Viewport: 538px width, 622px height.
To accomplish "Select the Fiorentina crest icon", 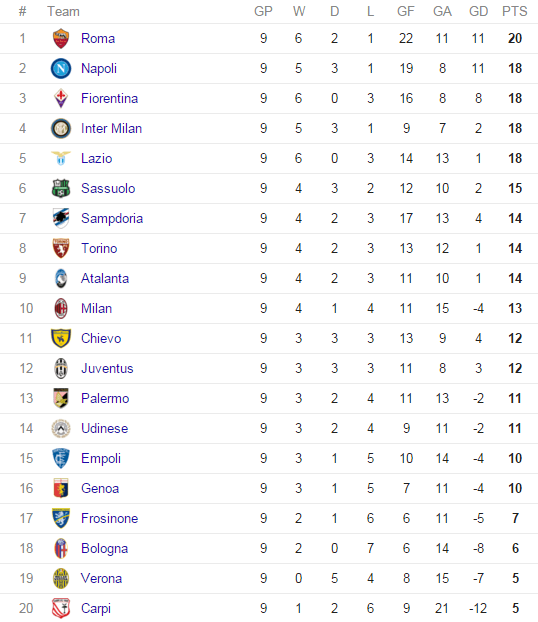I will [x=61, y=98].
